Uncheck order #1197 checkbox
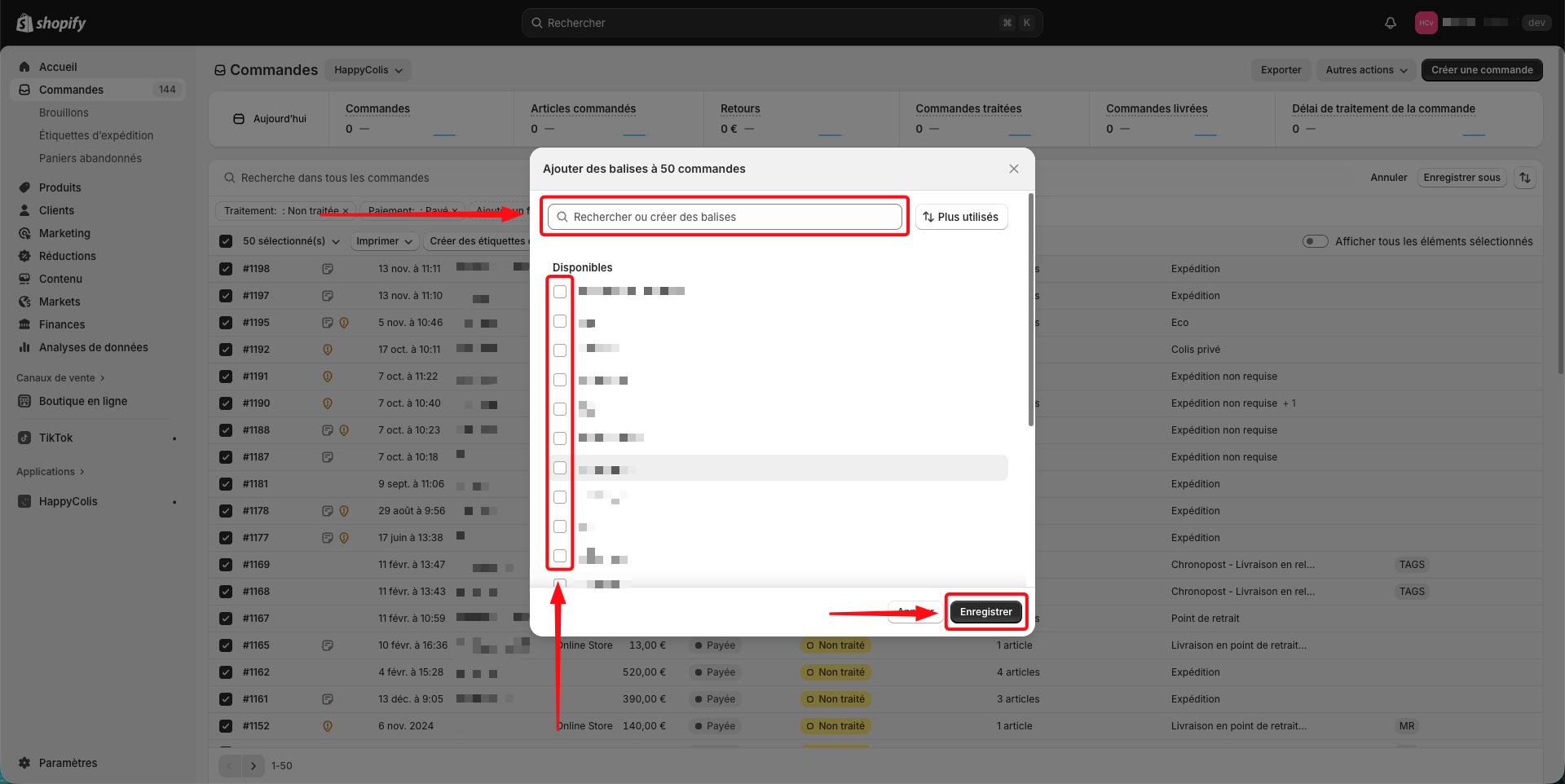Viewport: 1565px width, 784px height. click(x=226, y=296)
